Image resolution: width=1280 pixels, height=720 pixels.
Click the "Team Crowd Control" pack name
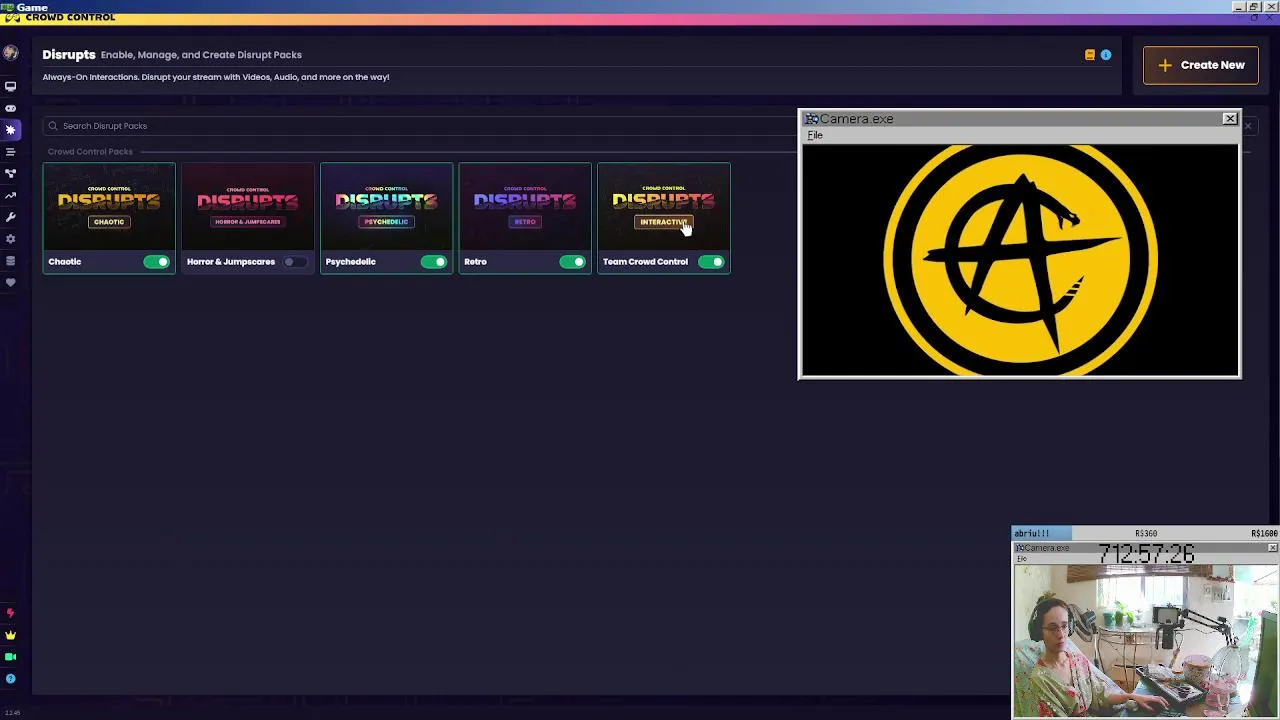pos(645,262)
